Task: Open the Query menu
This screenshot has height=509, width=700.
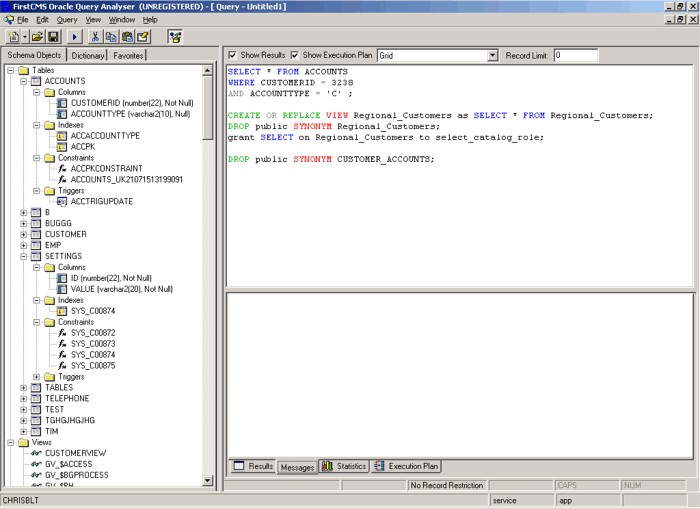Action: click(67, 20)
